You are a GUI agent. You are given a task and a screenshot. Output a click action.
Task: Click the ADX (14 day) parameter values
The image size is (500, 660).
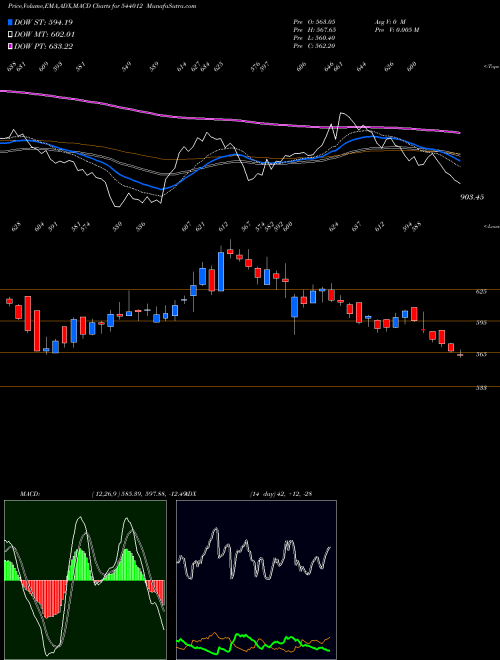(x=281, y=494)
